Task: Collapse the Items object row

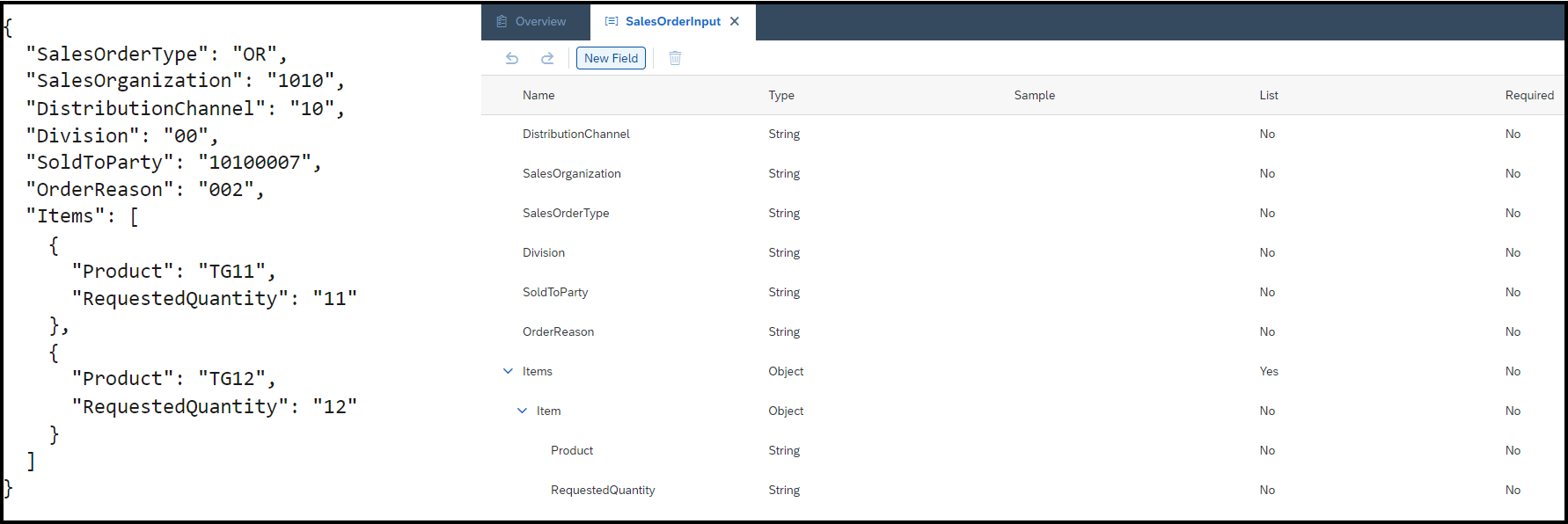Action: [508, 371]
